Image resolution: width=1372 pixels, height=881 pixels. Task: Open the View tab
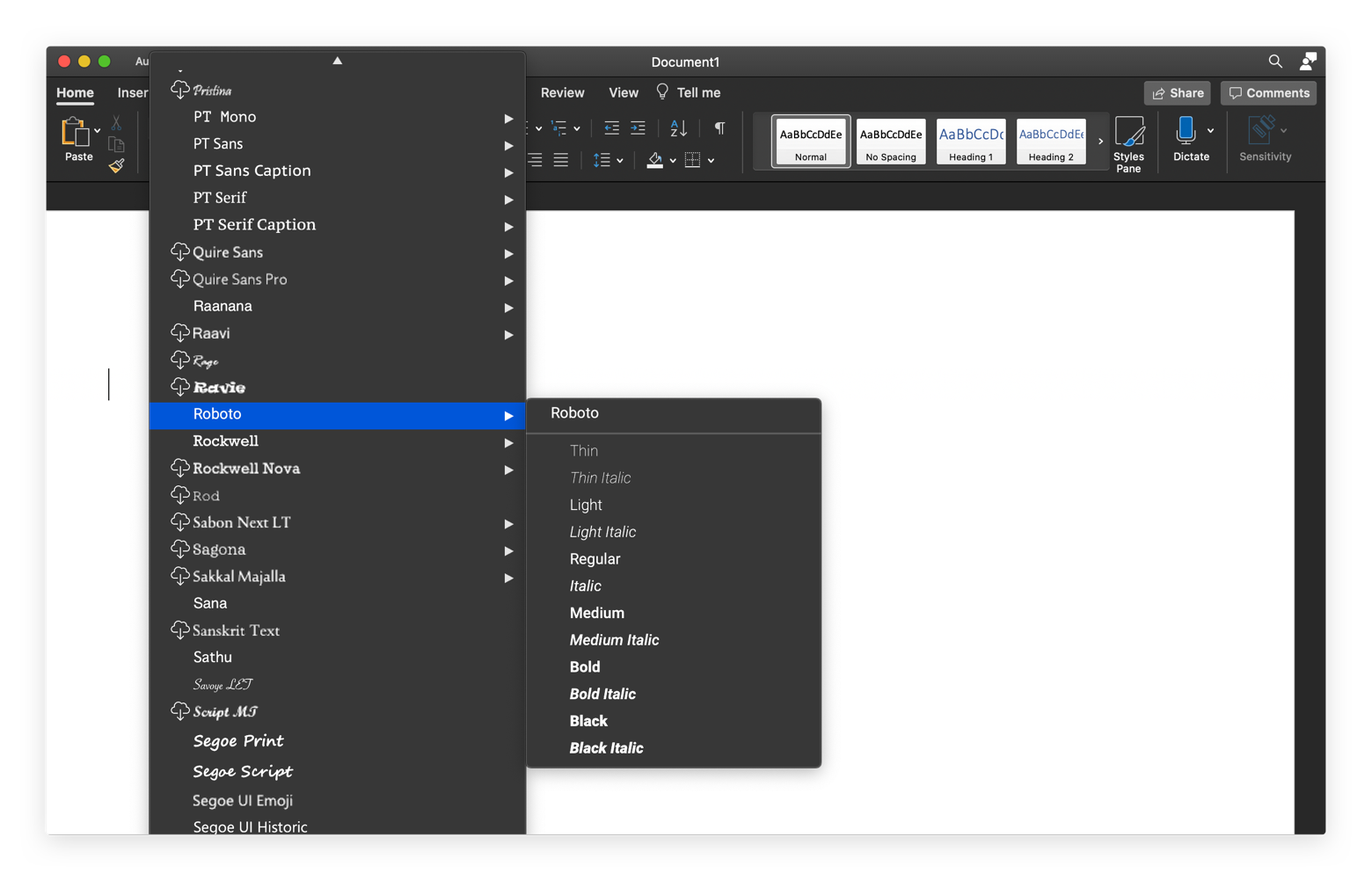[x=624, y=92]
